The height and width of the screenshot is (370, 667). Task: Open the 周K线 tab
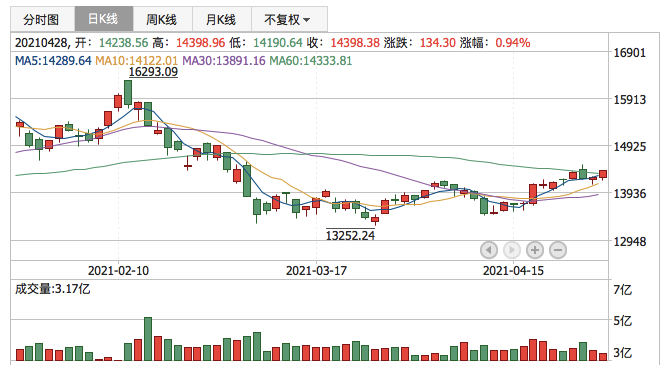(x=162, y=19)
